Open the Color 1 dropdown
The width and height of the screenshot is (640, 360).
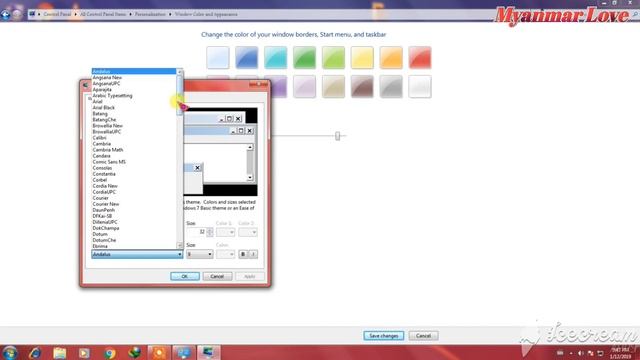[225, 232]
